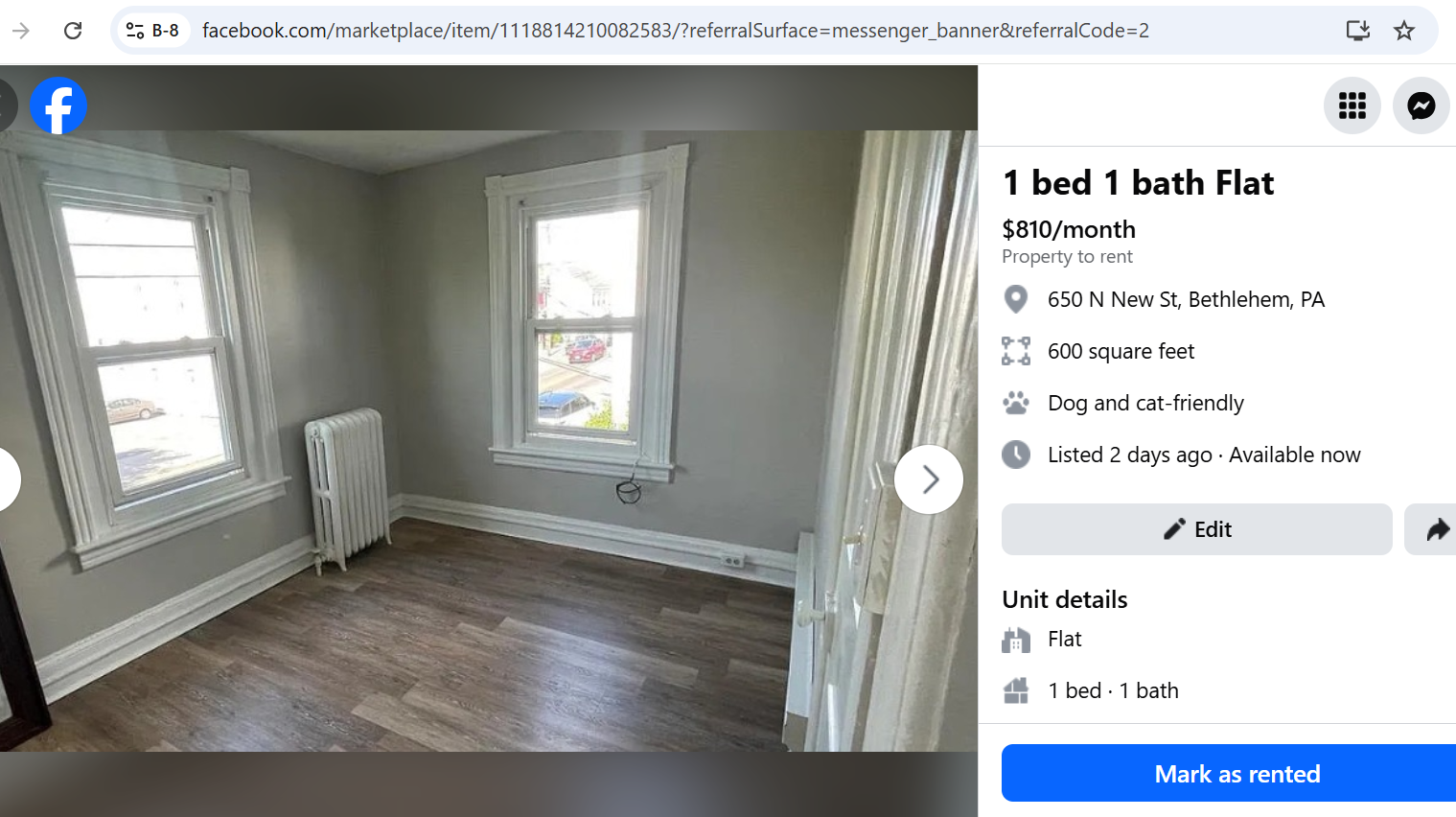
Task: Open the Messenger chat icon
Action: pyautogui.click(x=1421, y=105)
